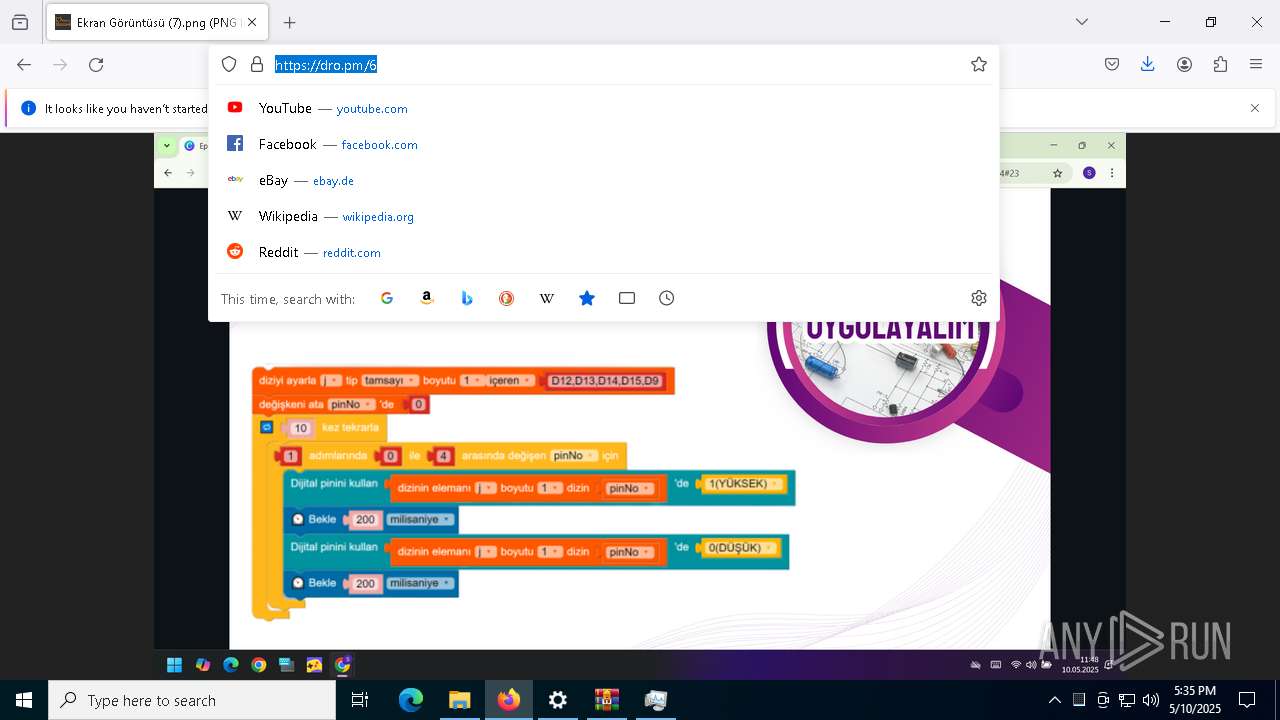The height and width of the screenshot is (720, 1280).
Task: Search with DuckDuckGo this time
Action: 507,298
